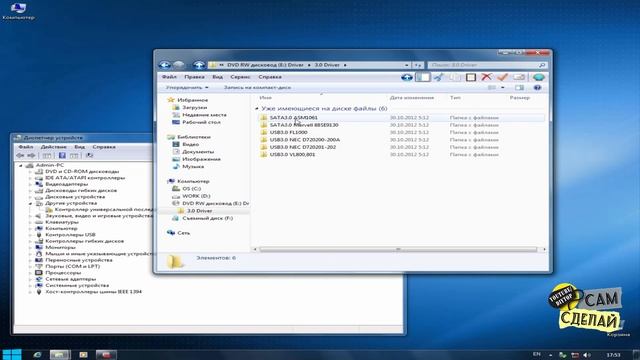Collapse the Admin-PC root node

pos(21,165)
